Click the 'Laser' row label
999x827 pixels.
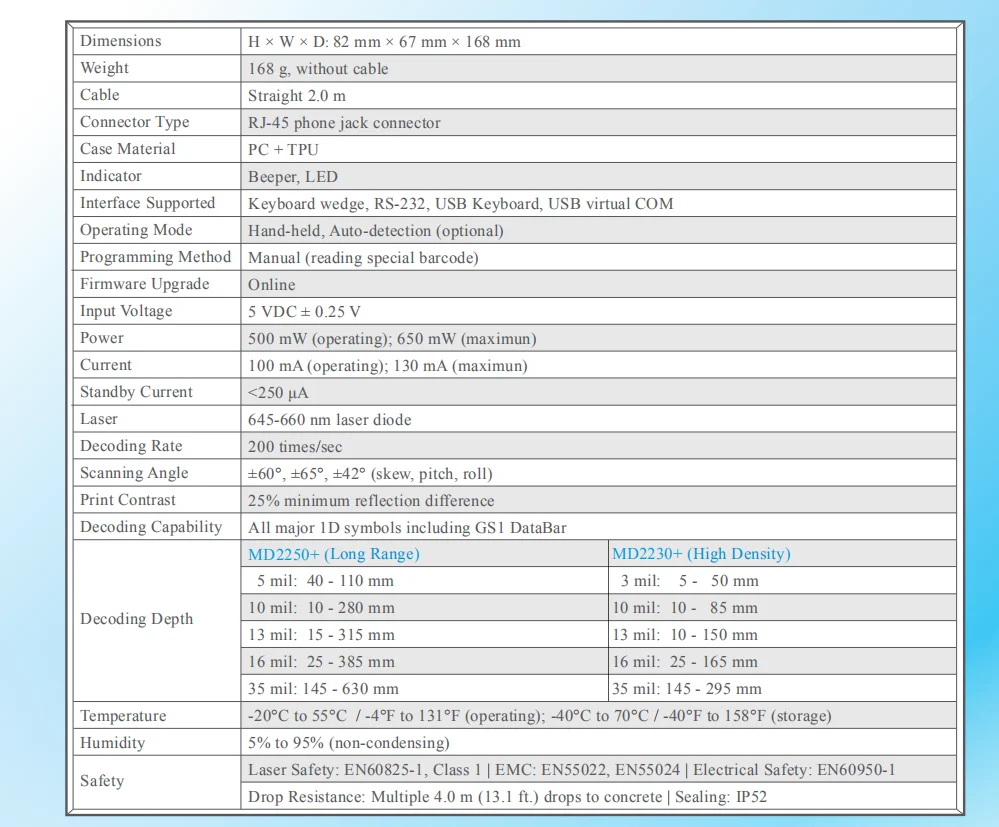click(x=98, y=419)
